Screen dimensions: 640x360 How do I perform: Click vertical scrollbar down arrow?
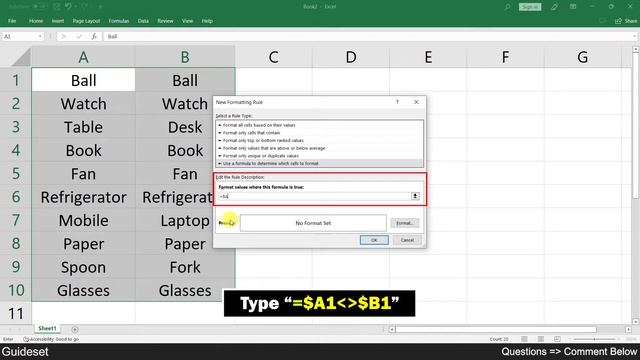636,322
